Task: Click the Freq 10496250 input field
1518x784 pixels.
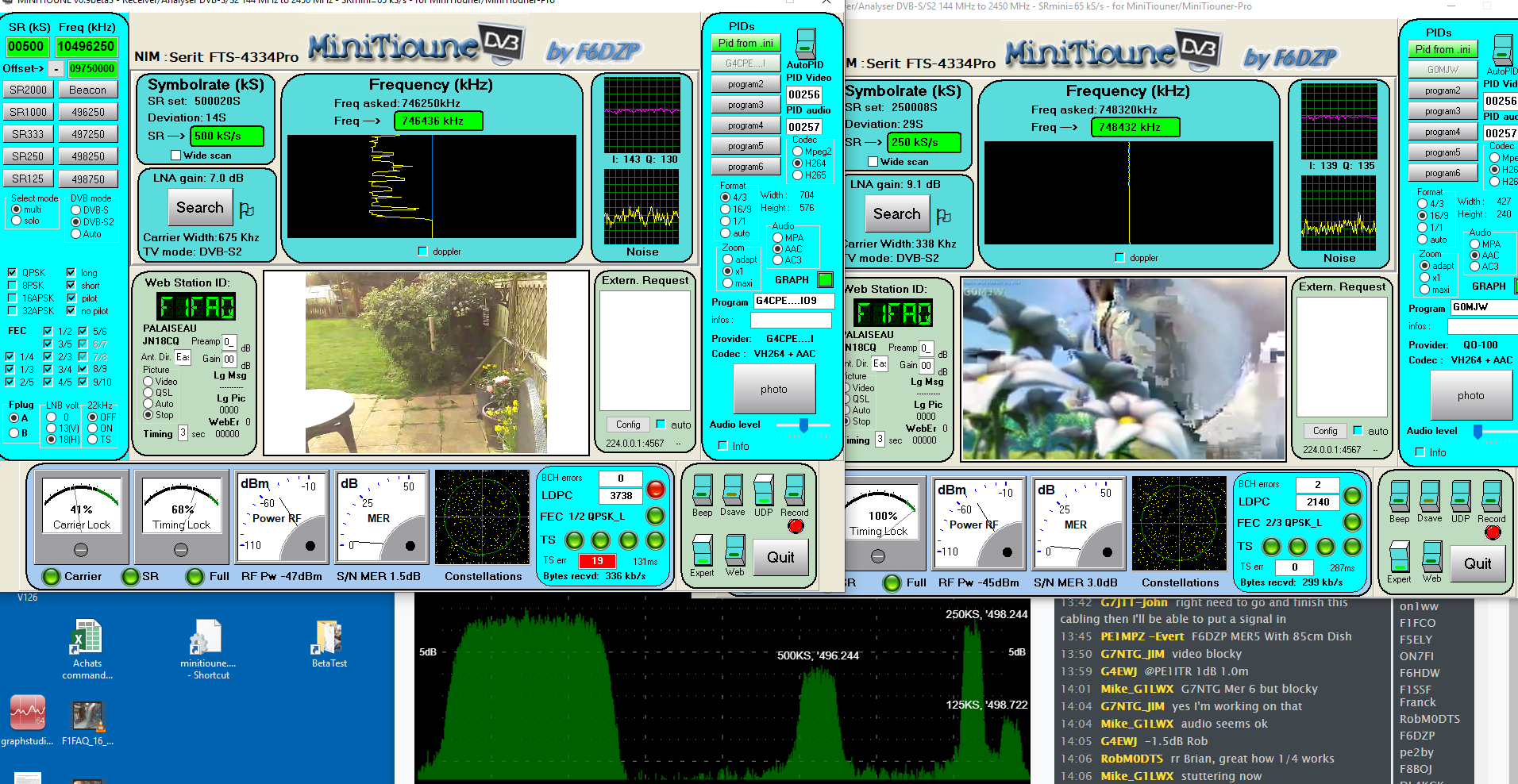Action: (x=86, y=47)
